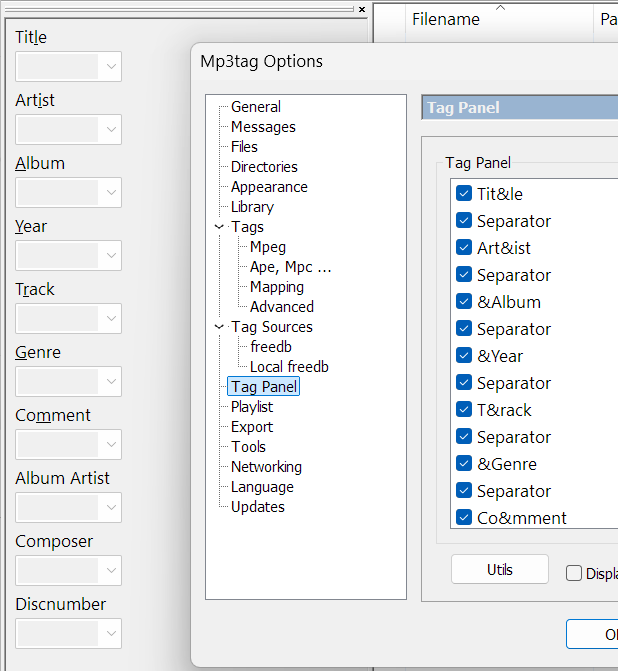Toggle the Co&mment checkbox
This screenshot has width=618, height=671.
[464, 517]
